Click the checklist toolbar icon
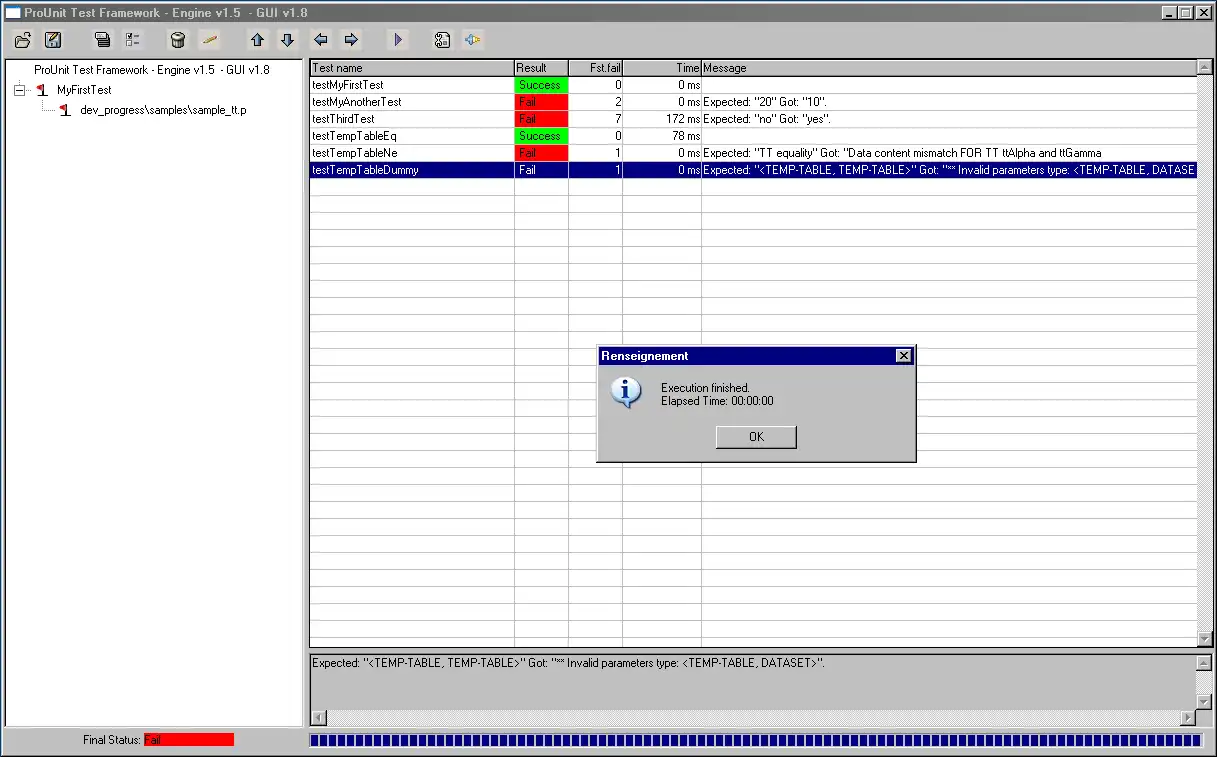Screen dimensions: 1217x757 pos(132,40)
